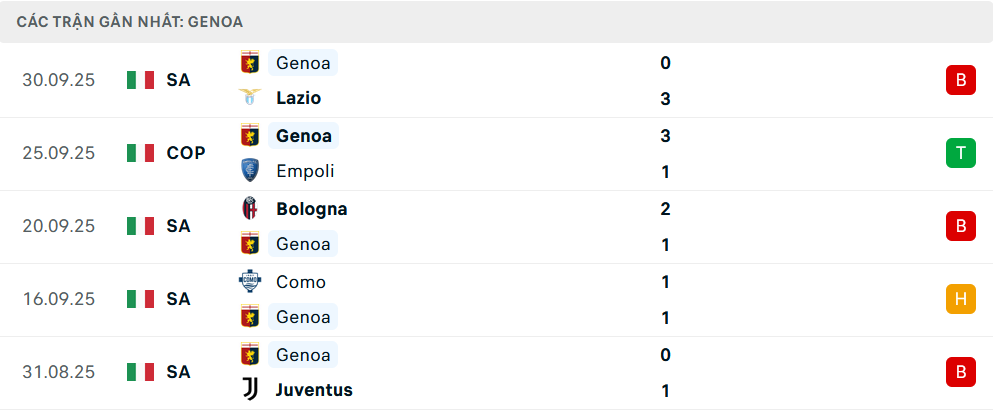The width and height of the screenshot is (993, 410).
Task: Click the Juventus club logo icon
Action: coord(249,390)
